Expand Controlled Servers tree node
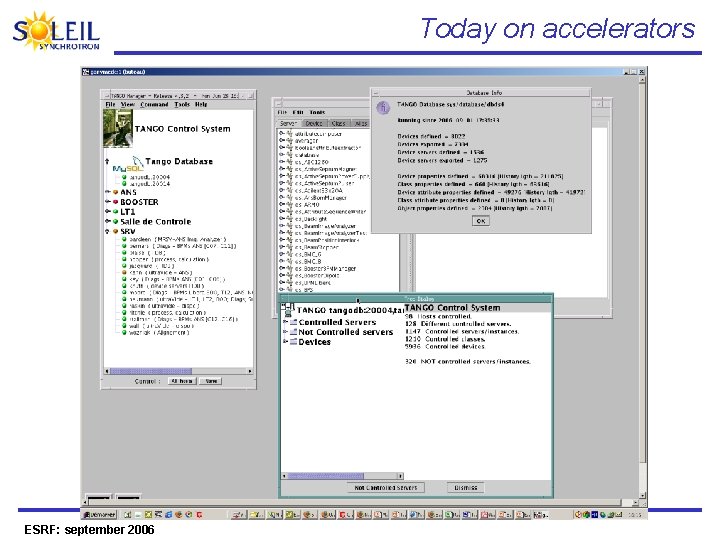Viewport: 720px width, 540px height. [285, 322]
